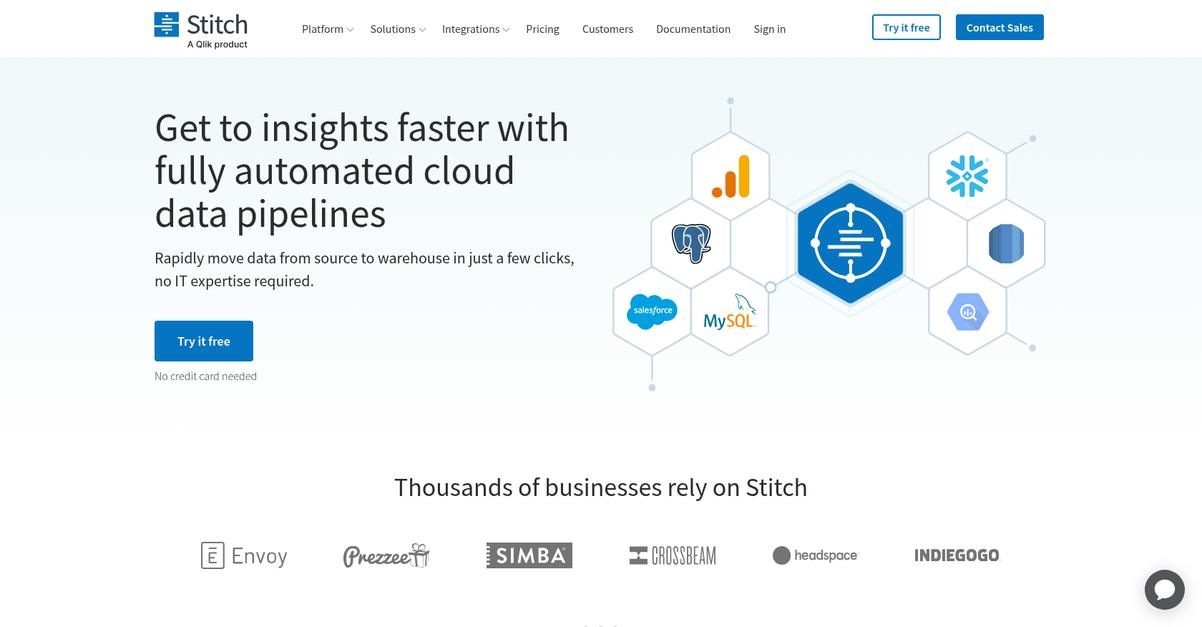Click the solid blue Try it free hero button
1202x627 pixels.
pyautogui.click(x=204, y=341)
